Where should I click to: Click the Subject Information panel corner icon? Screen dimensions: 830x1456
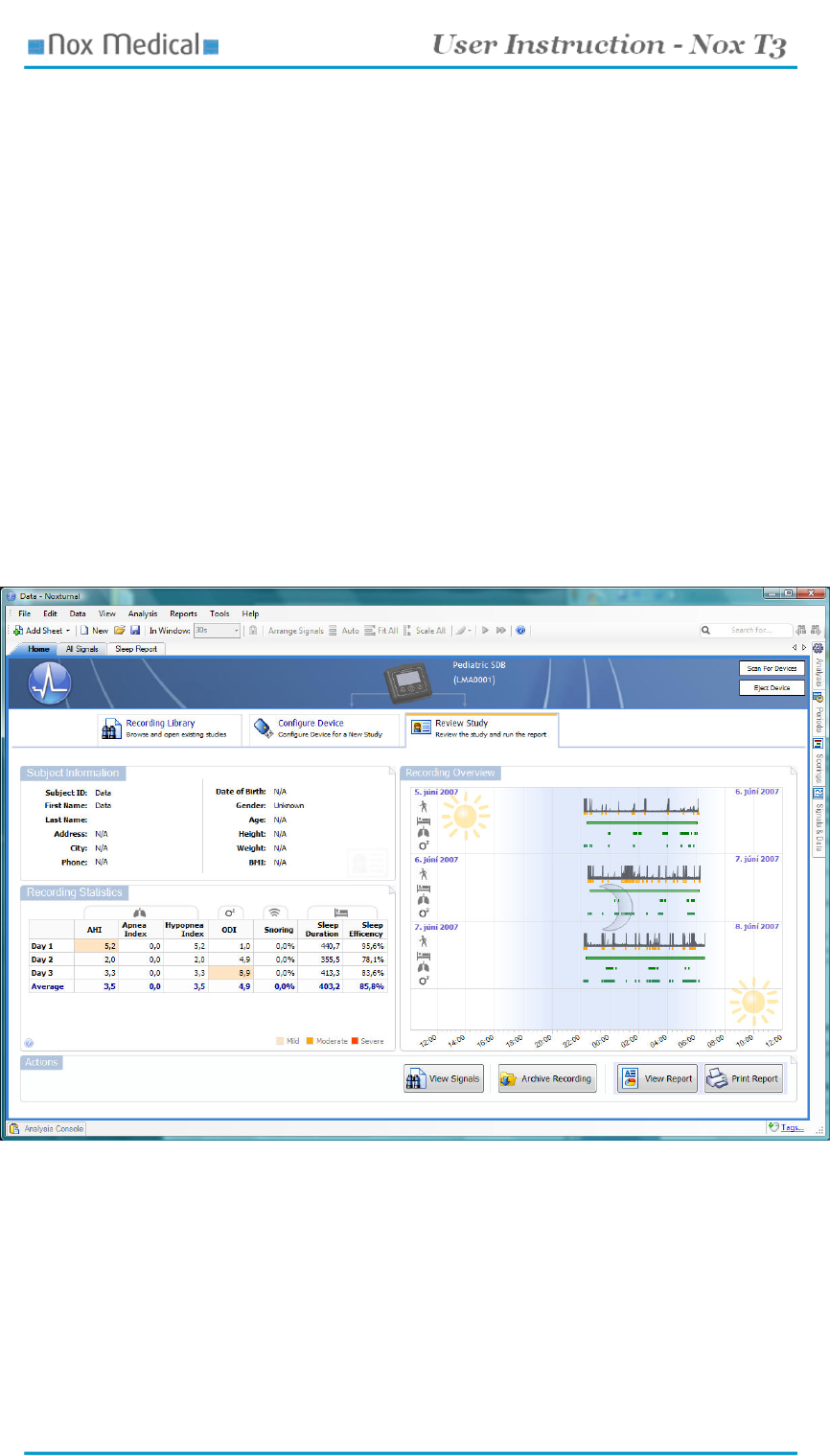390,771
